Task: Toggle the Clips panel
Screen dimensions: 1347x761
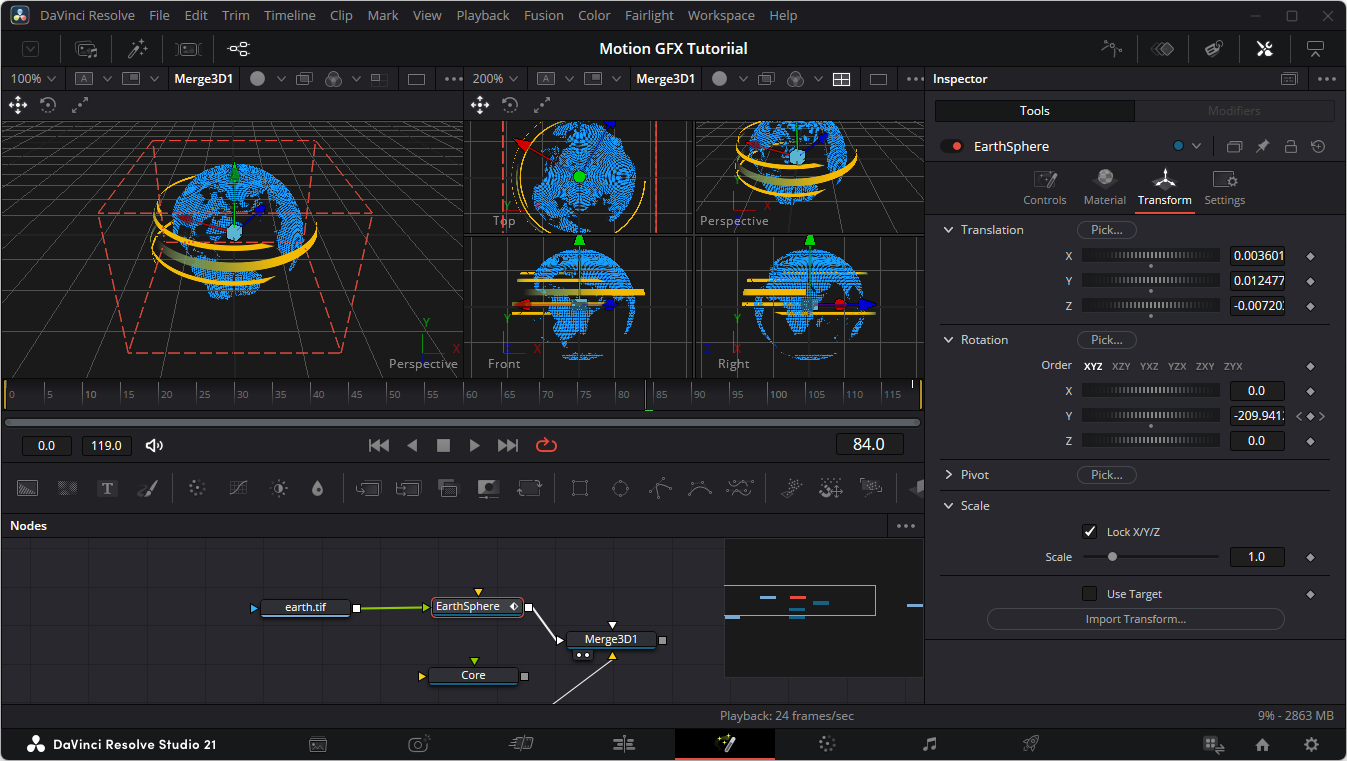Action: 188,48
